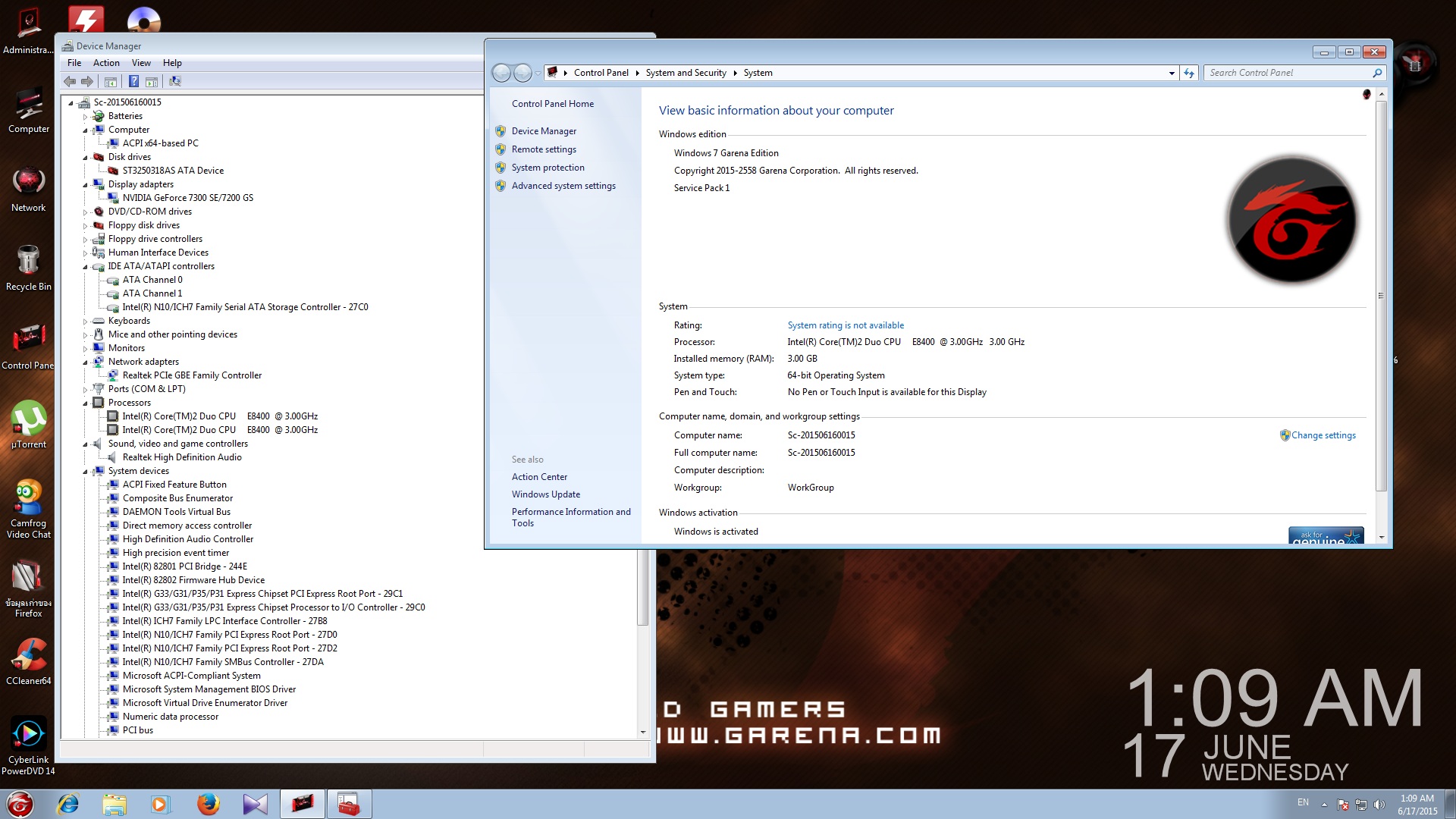Collapse the Processors tree node

tap(85, 403)
